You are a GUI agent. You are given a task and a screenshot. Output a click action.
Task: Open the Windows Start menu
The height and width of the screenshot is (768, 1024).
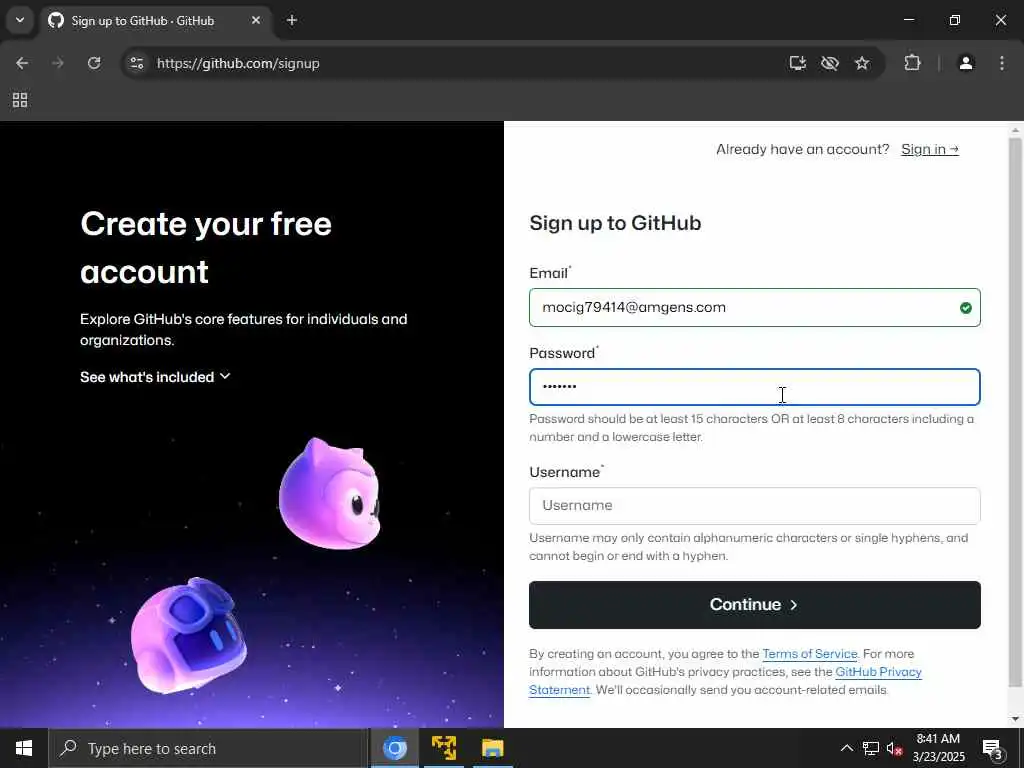click(x=24, y=748)
